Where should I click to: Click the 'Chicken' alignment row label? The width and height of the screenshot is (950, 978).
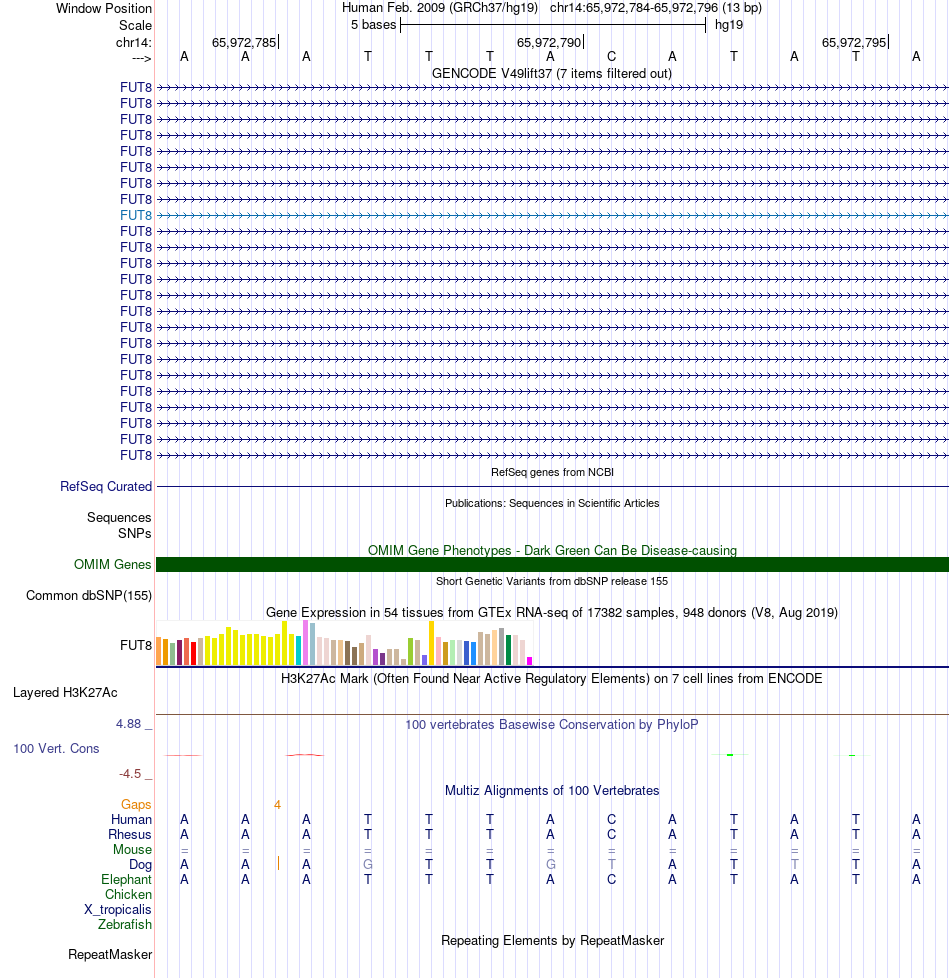[128, 894]
